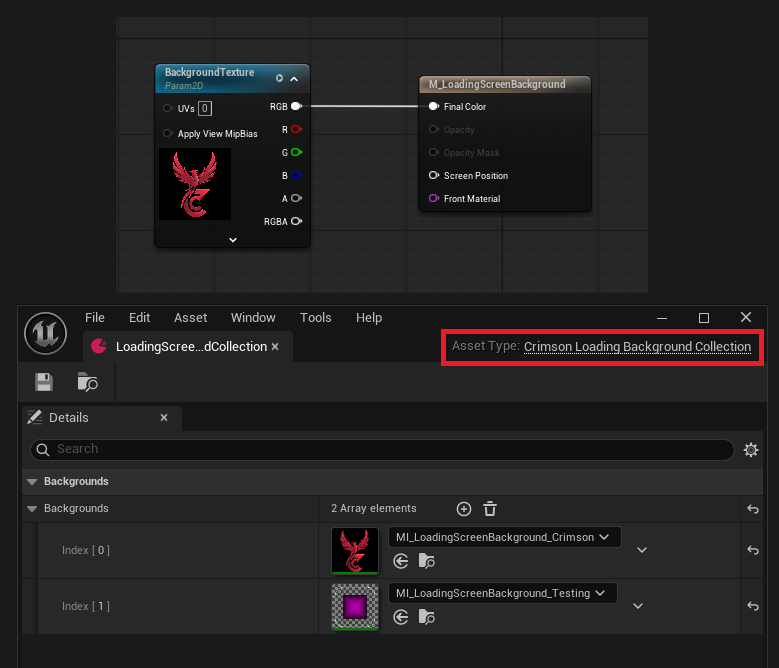Screen dimensions: 779x668
Task: Save the asset with floppy disk icon
Action: tap(44, 382)
